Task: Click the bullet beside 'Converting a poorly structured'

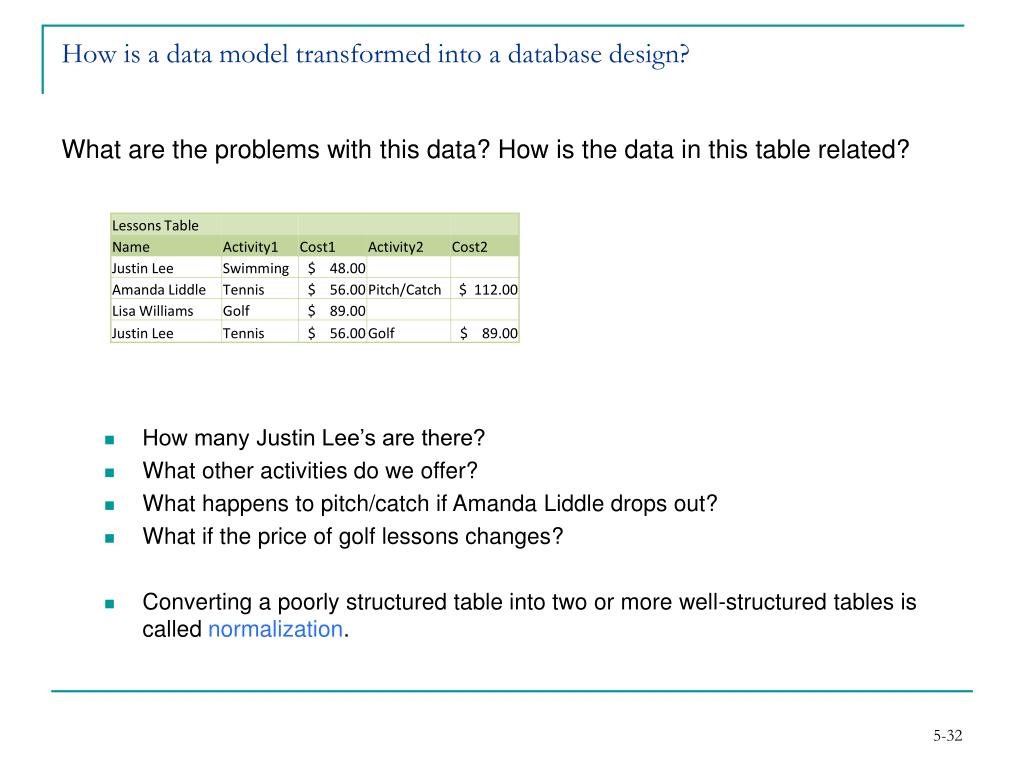Action: coord(109,604)
